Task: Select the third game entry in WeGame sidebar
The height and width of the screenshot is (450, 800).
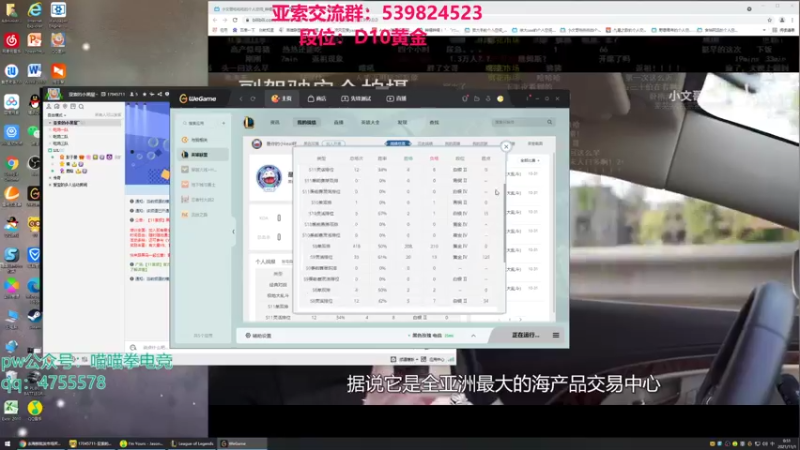Action: pos(203,169)
